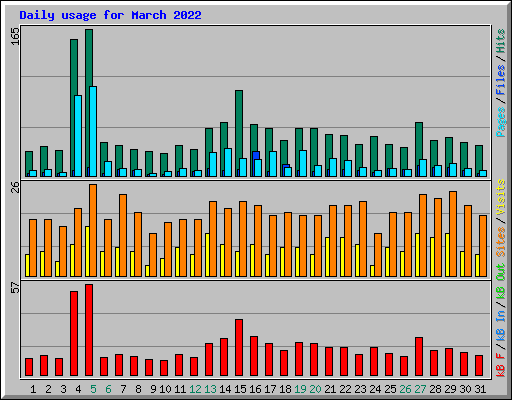Click the x-axis label for day 1
The height and width of the screenshot is (400, 512).
point(33,389)
